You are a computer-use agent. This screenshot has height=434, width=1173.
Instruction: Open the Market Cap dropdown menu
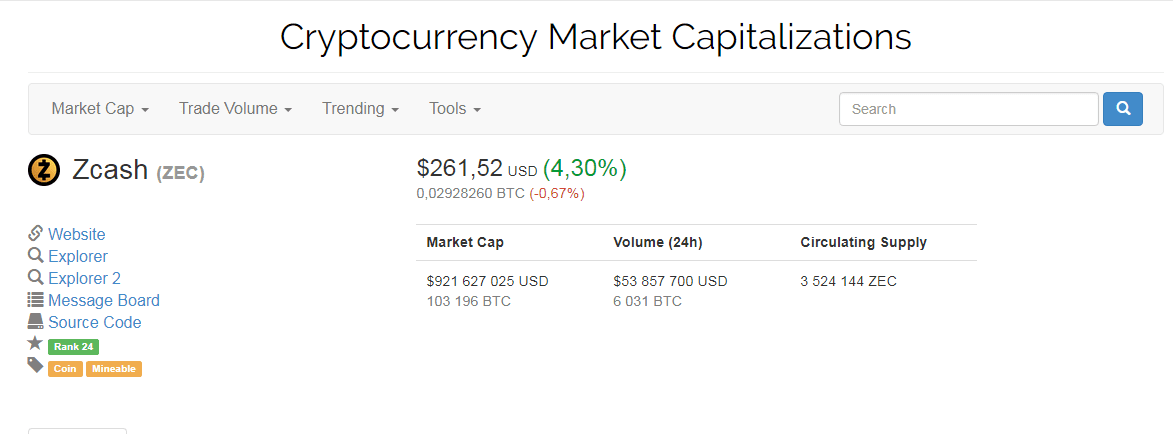tap(100, 109)
